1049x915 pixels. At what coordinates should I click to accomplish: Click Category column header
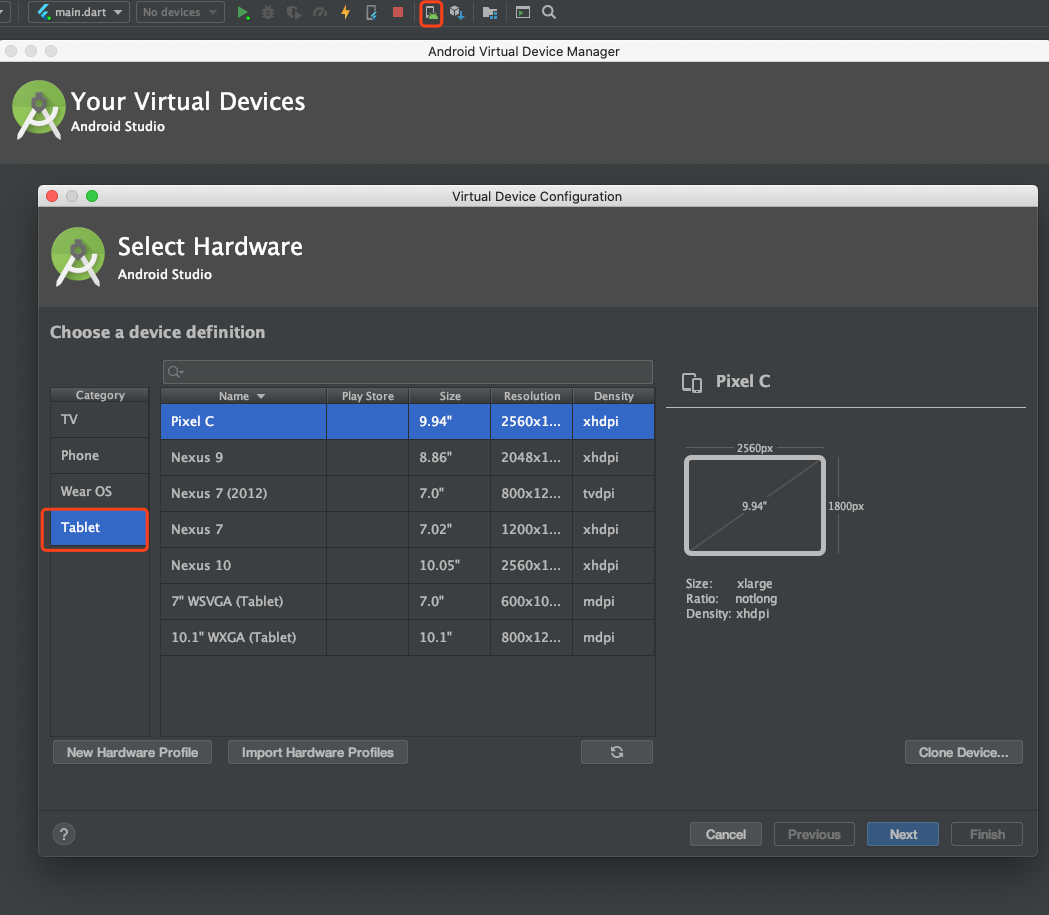100,395
